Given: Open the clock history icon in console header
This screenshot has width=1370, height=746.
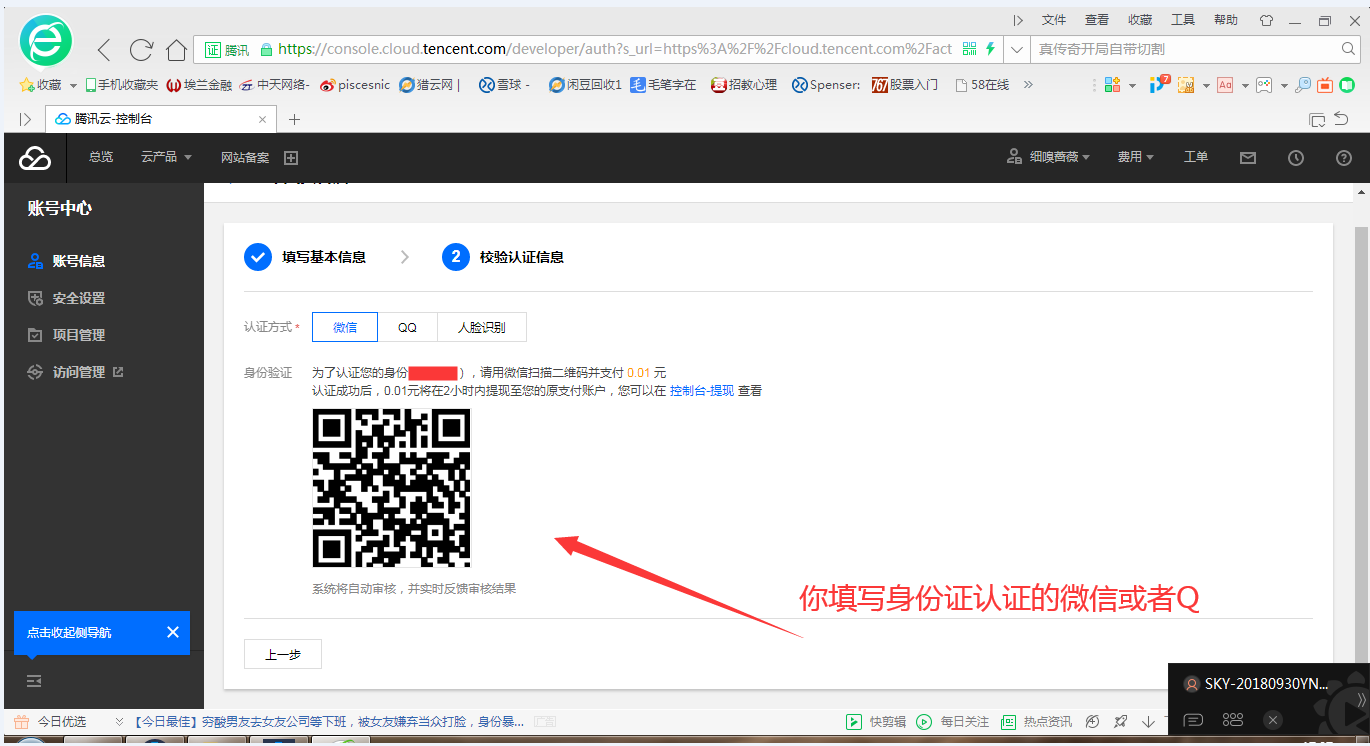Looking at the screenshot, I should click(x=1296, y=157).
